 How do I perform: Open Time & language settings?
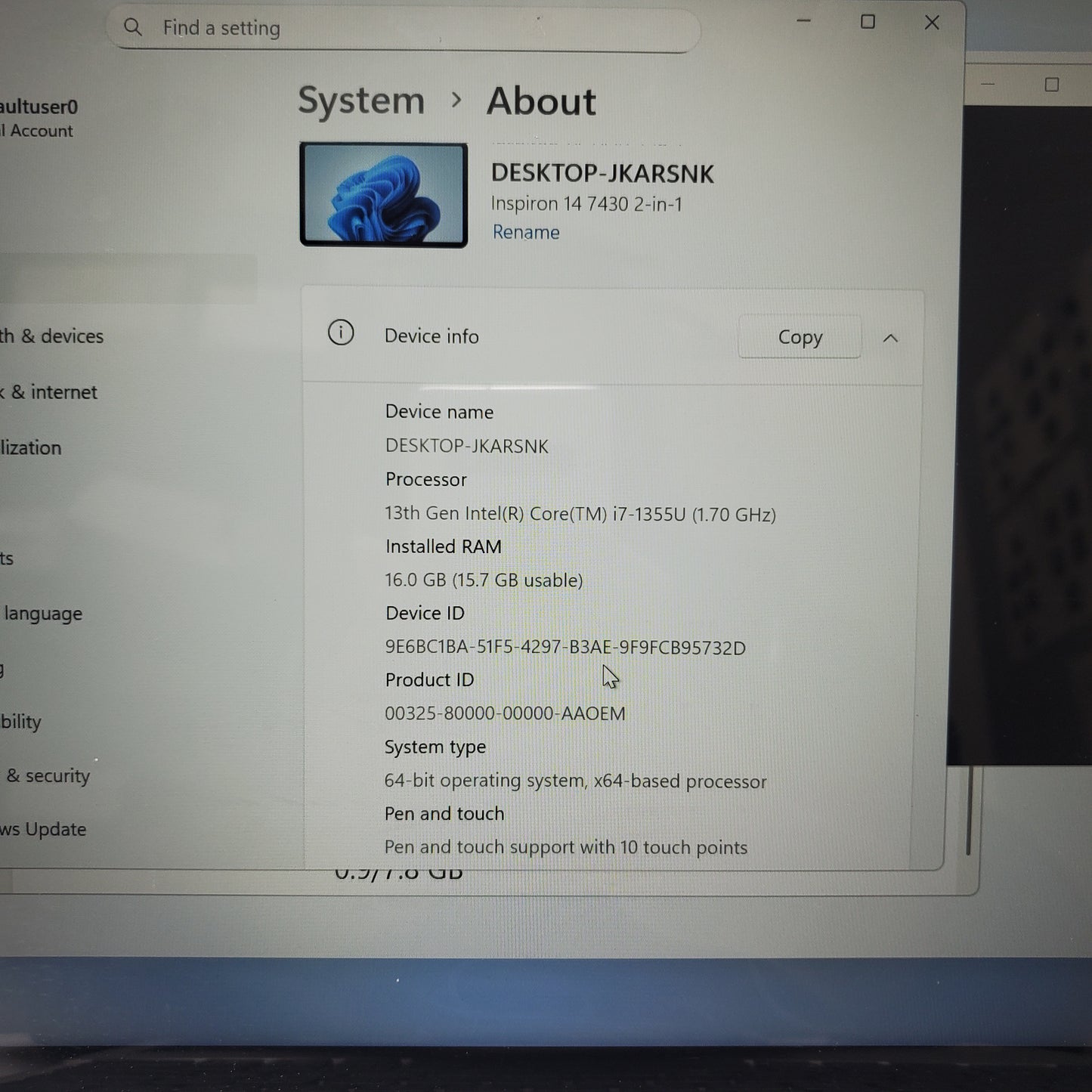(x=41, y=613)
